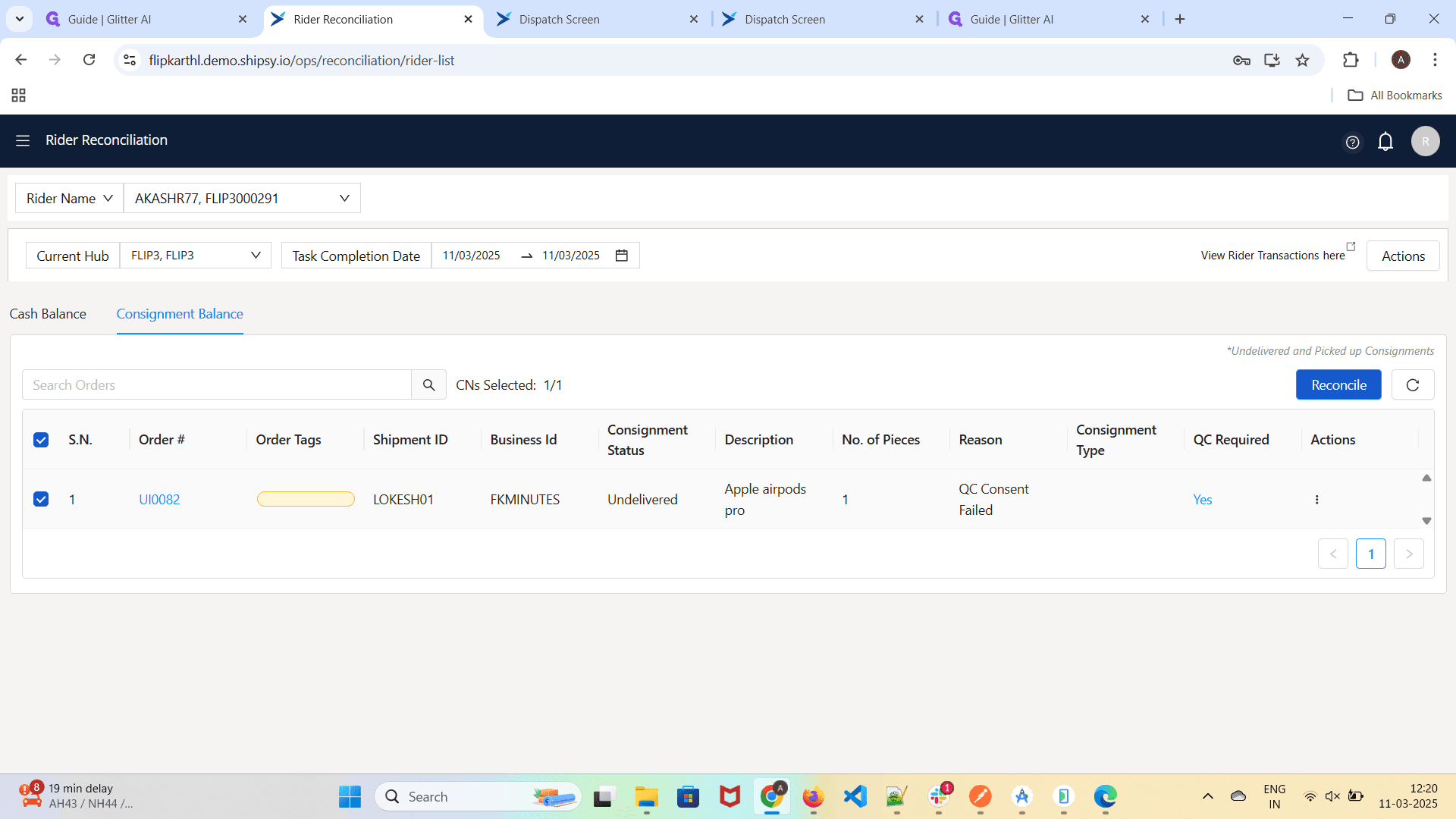
Task: Go back in browser history
Action: (21, 60)
